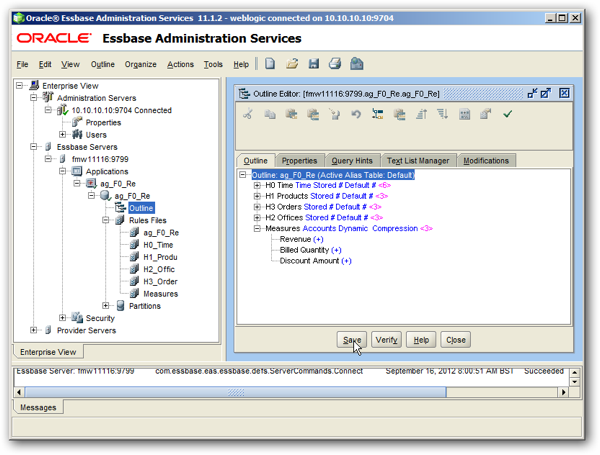Select the Users node in Enterprise View

tap(96, 135)
